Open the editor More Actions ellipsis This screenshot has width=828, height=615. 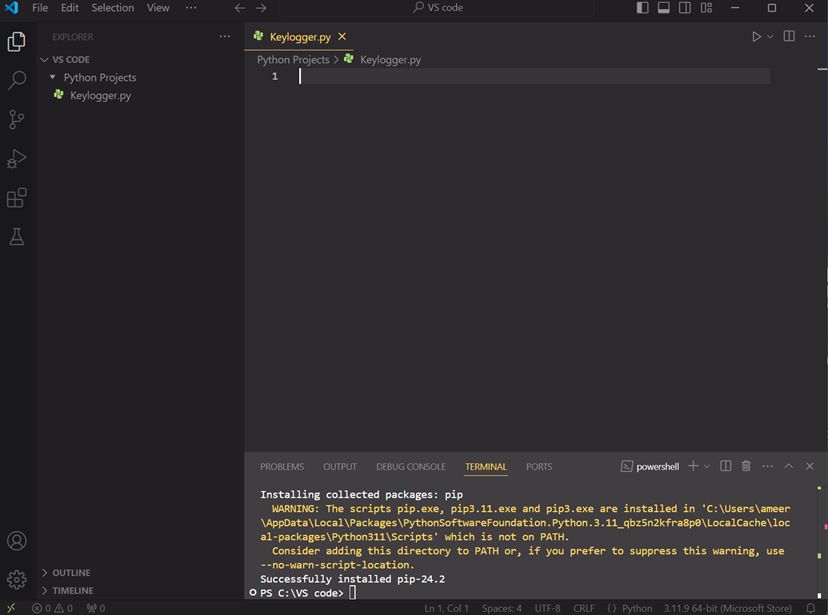(x=810, y=36)
